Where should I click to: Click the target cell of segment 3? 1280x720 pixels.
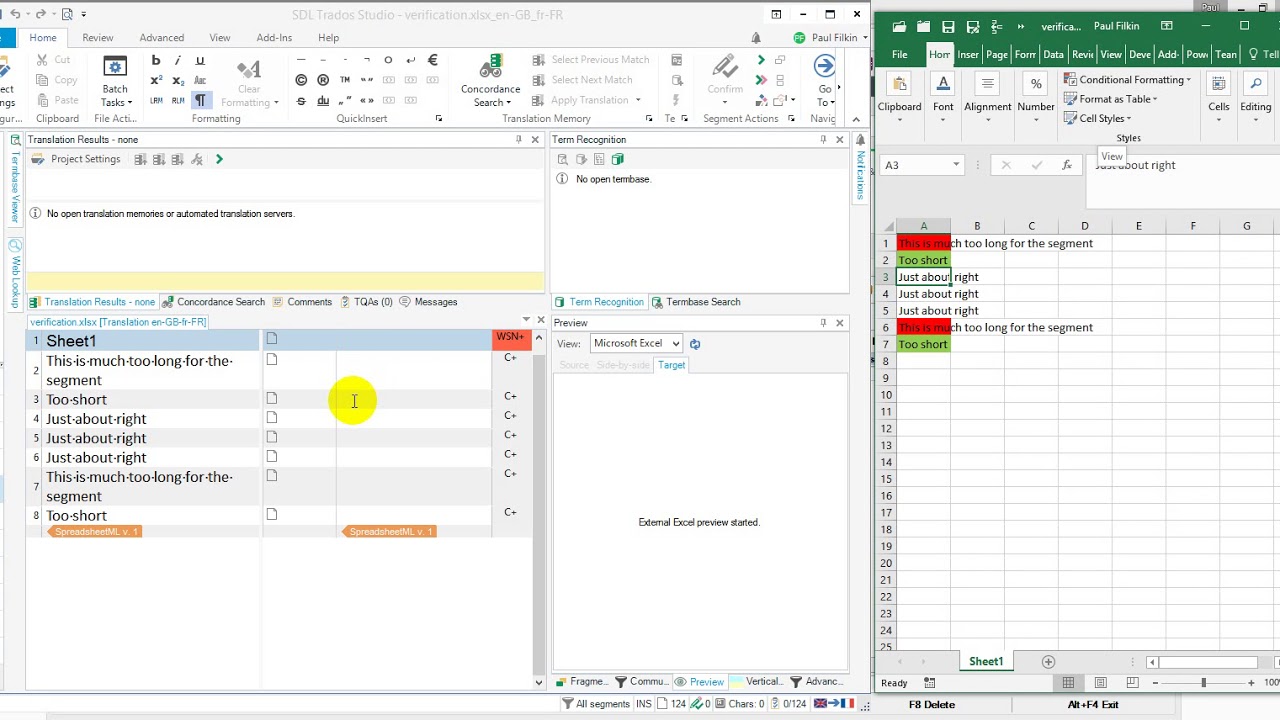click(x=413, y=400)
